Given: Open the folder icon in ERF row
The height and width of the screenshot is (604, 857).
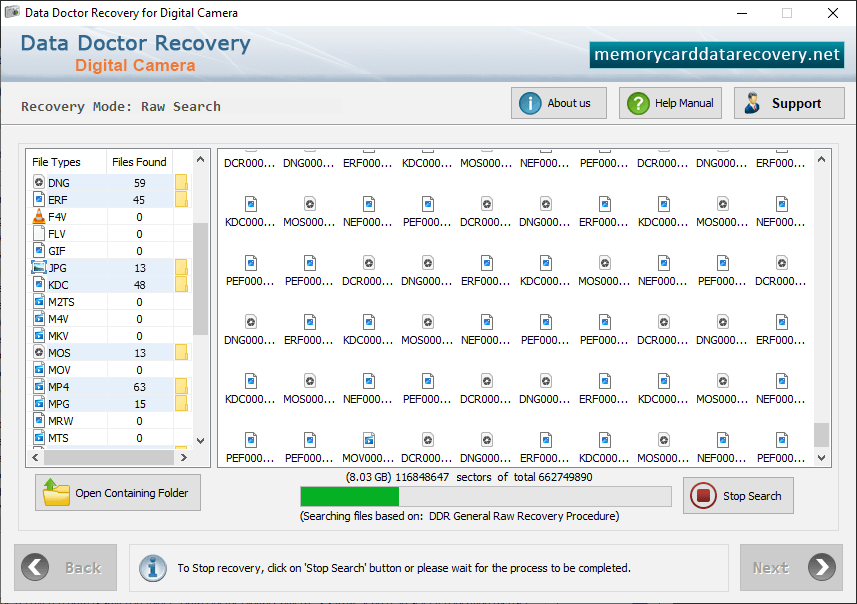Looking at the screenshot, I should click(x=181, y=199).
